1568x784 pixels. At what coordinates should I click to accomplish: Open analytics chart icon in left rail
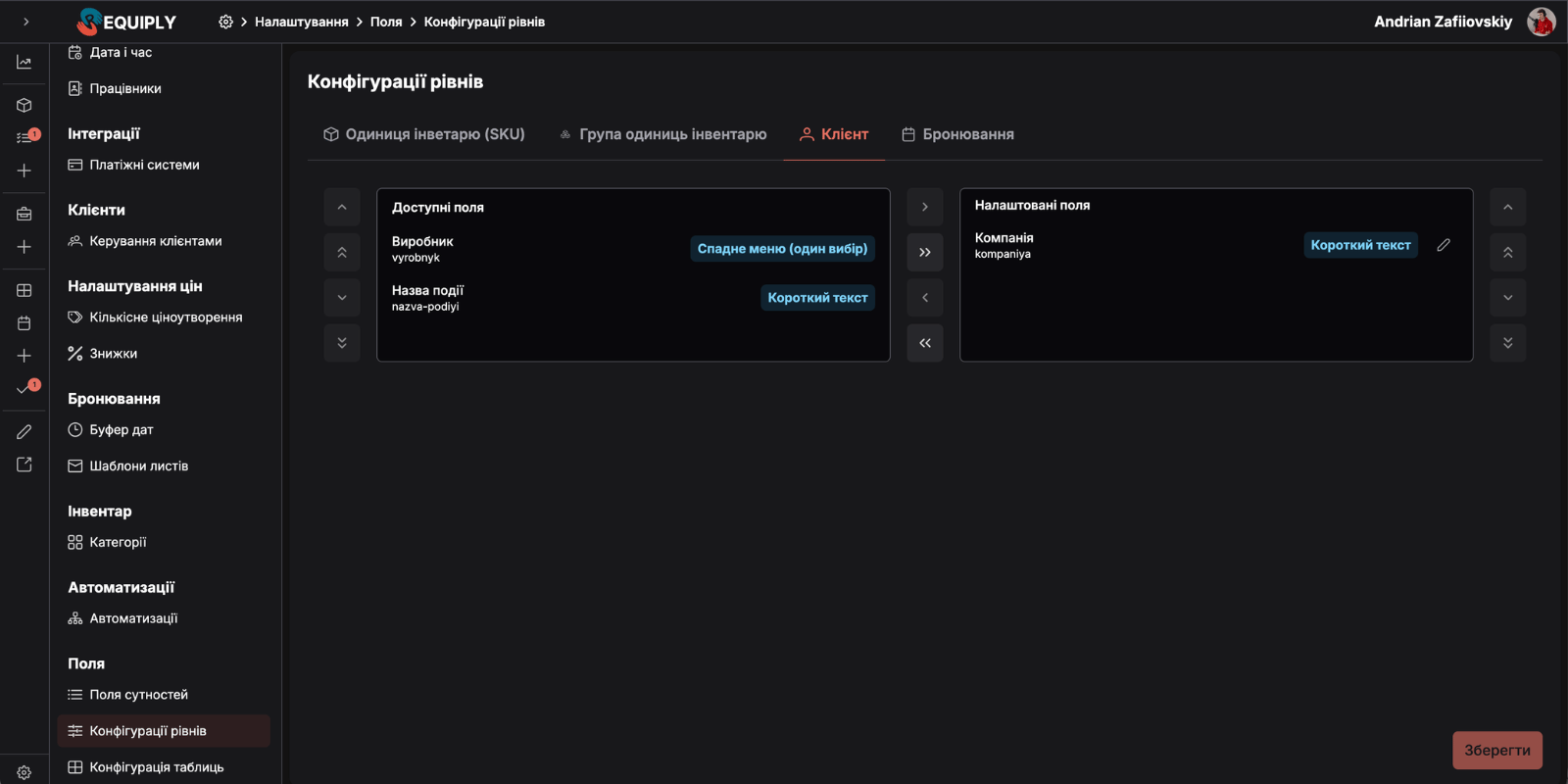tap(24, 63)
